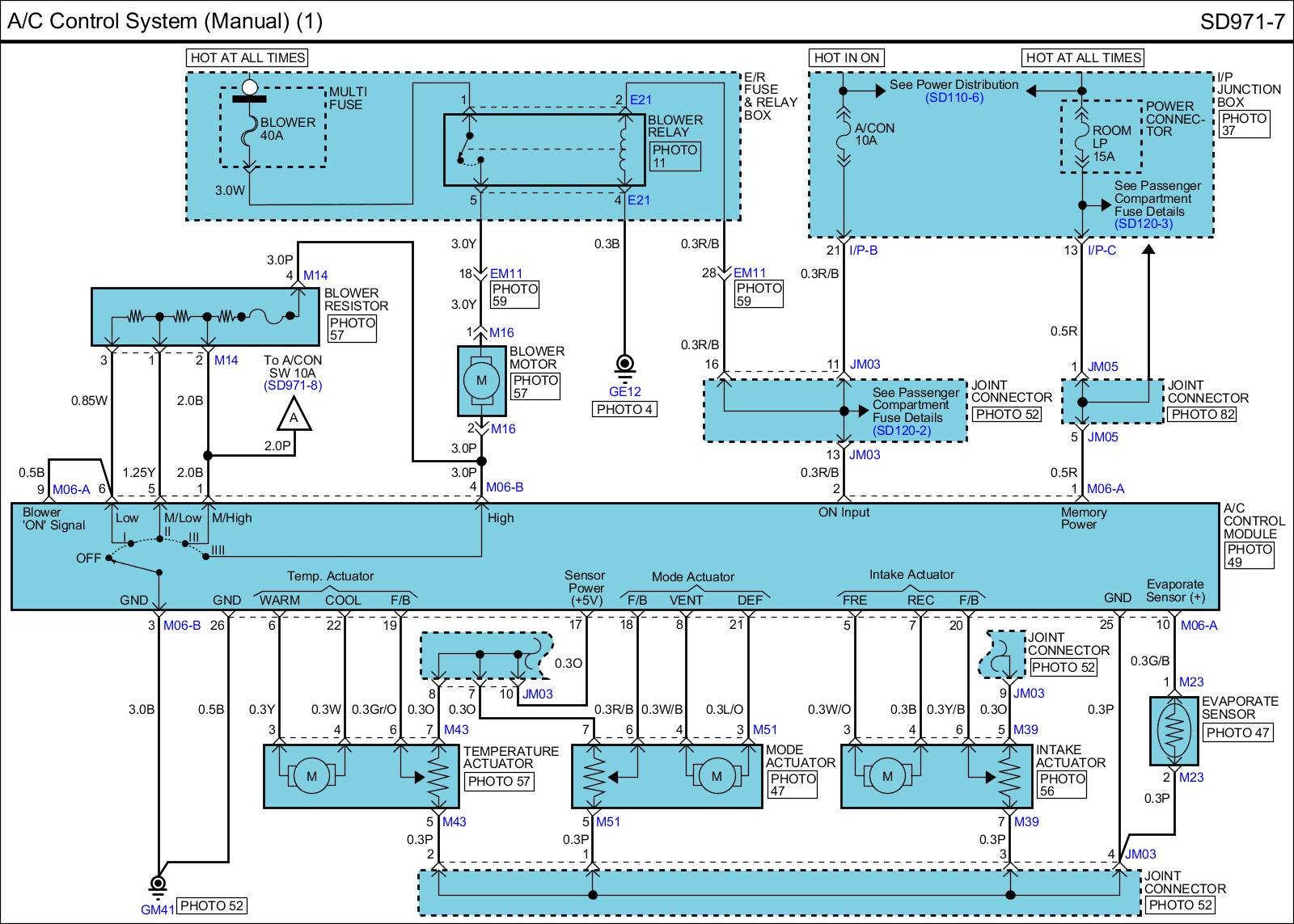Click the triangle A connector marker
The image size is (1294, 924).
pos(294,417)
